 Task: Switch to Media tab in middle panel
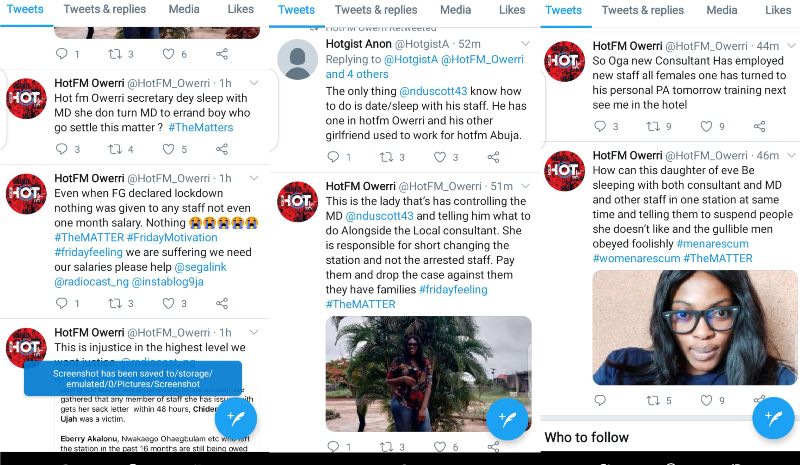[x=455, y=10]
